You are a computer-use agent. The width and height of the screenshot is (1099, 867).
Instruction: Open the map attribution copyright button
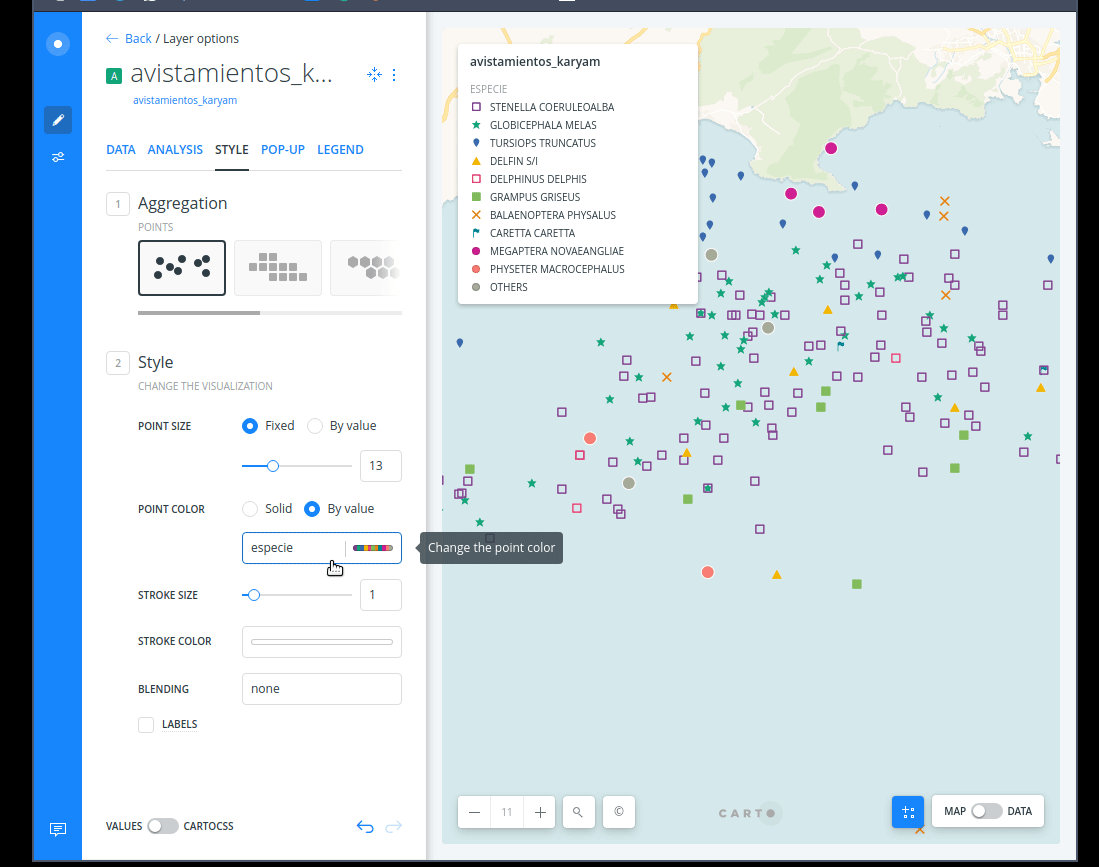619,812
